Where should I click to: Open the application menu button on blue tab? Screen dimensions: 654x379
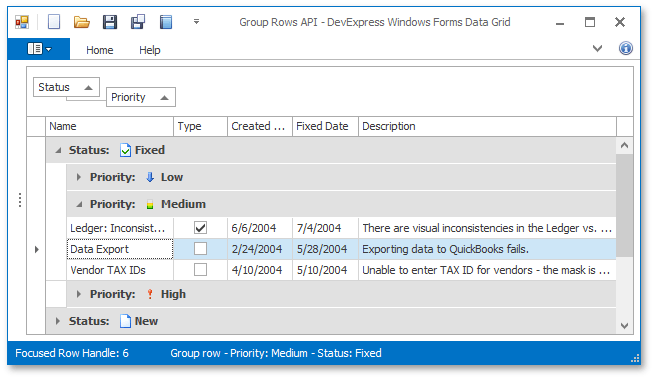39,49
